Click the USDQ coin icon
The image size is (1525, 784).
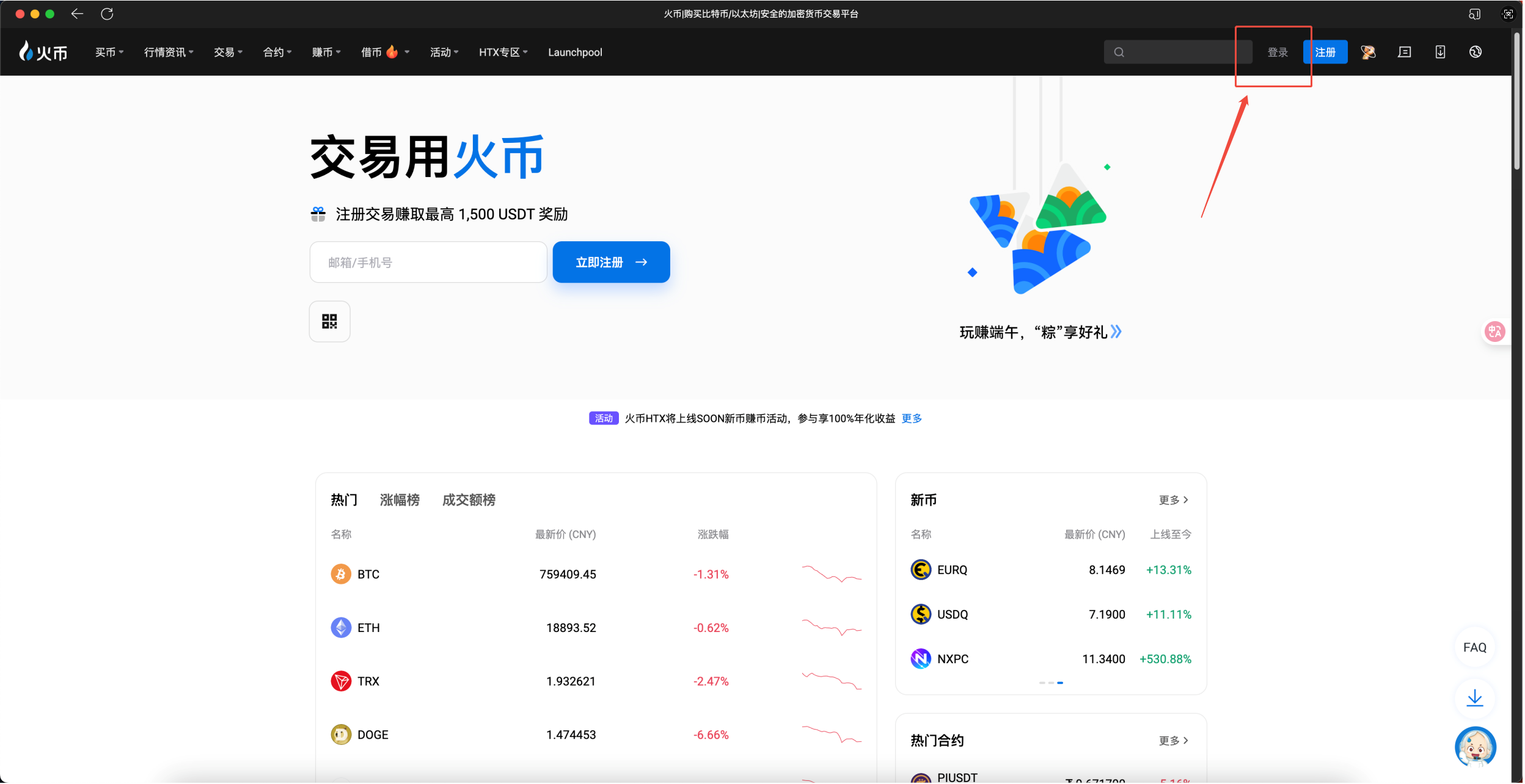click(921, 614)
